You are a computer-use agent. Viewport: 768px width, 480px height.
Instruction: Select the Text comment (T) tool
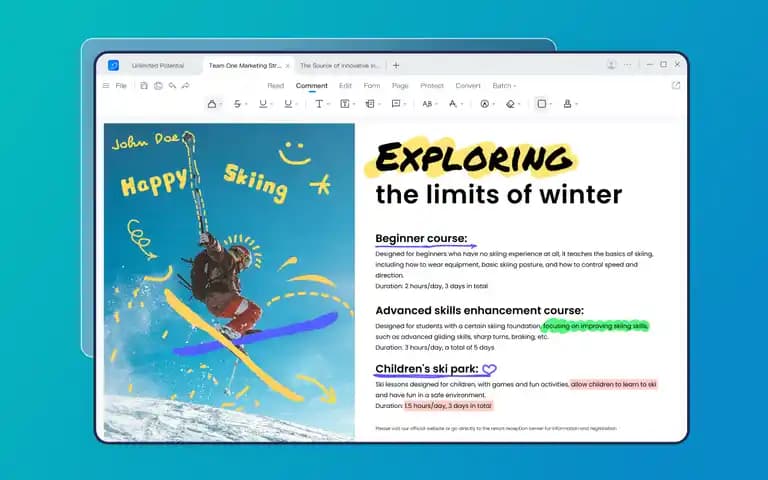[319, 104]
